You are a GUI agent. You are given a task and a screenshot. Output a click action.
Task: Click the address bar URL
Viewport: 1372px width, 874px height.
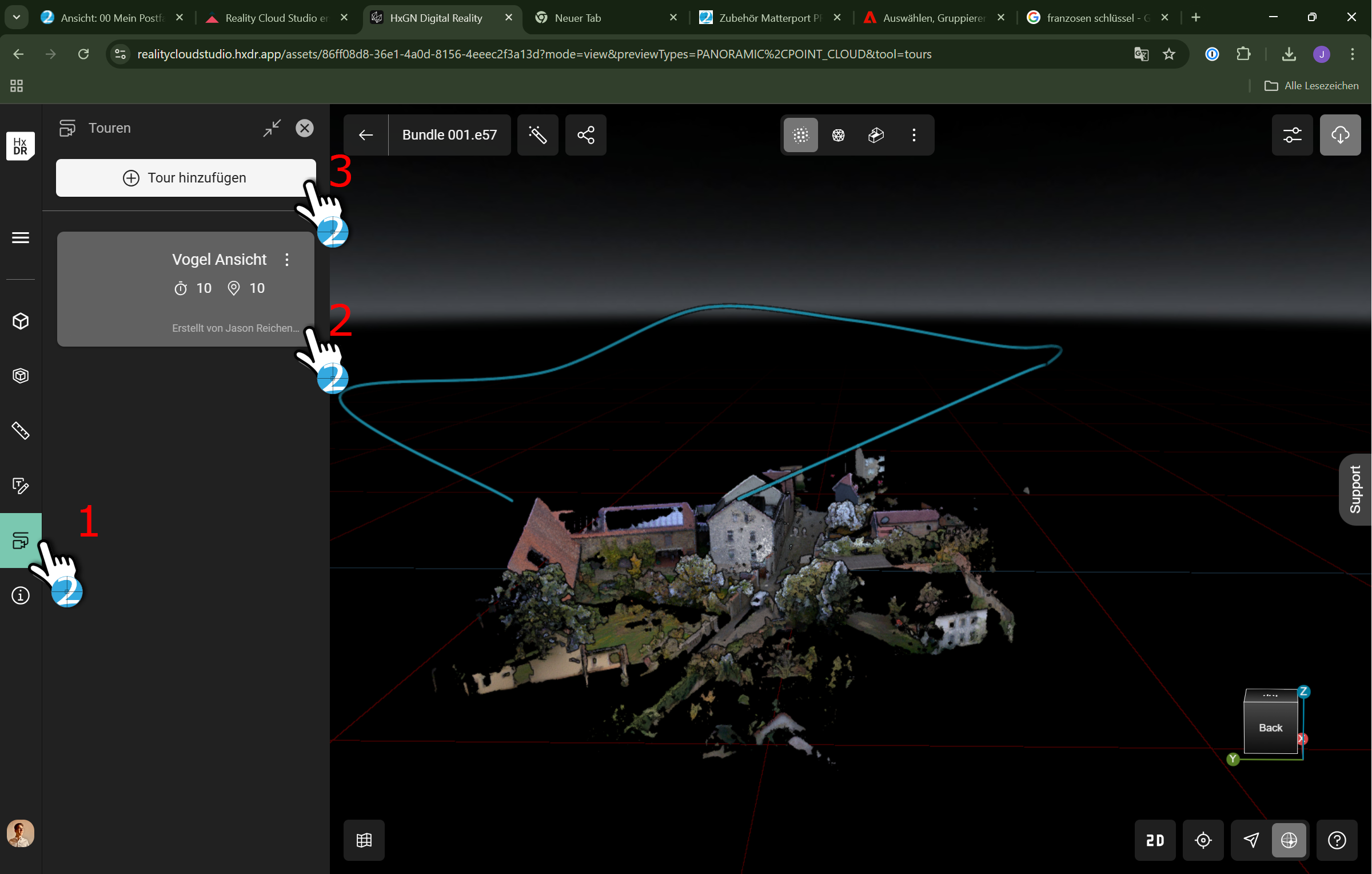[535, 54]
